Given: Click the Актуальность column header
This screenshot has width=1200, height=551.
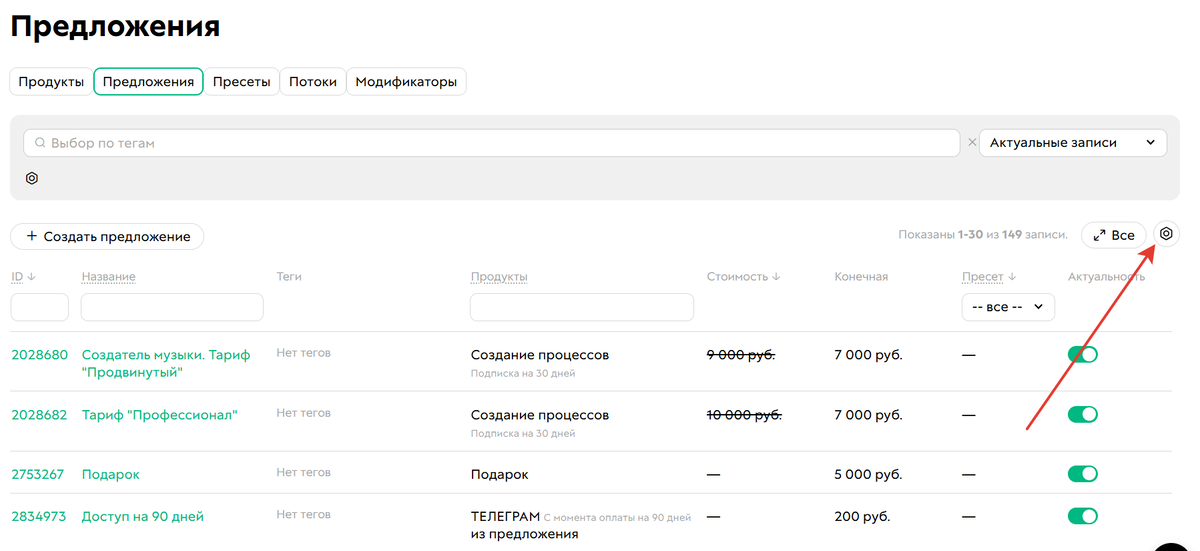Looking at the screenshot, I should 1106,277.
